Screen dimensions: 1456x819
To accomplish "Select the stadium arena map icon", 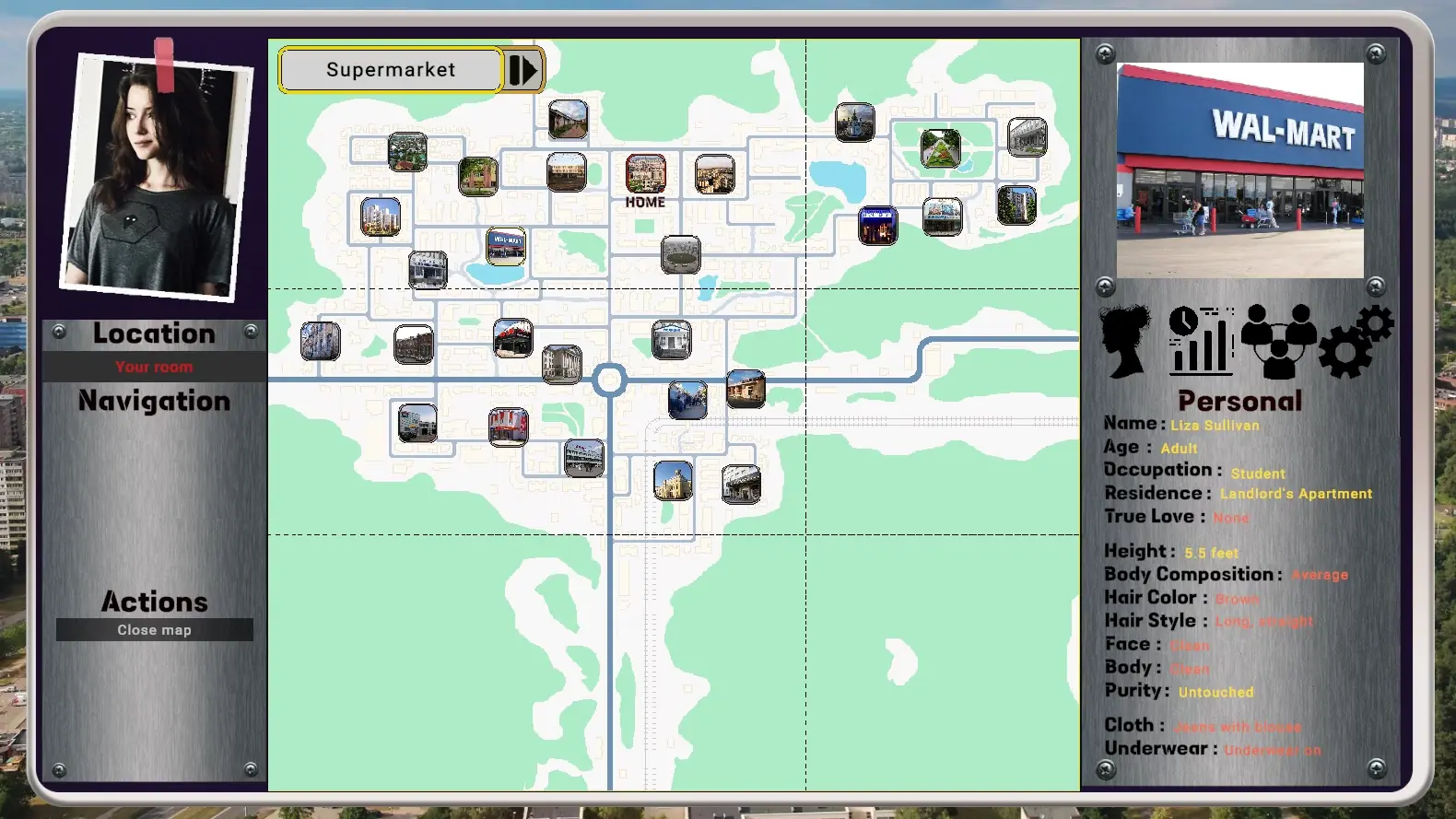I will (x=681, y=254).
